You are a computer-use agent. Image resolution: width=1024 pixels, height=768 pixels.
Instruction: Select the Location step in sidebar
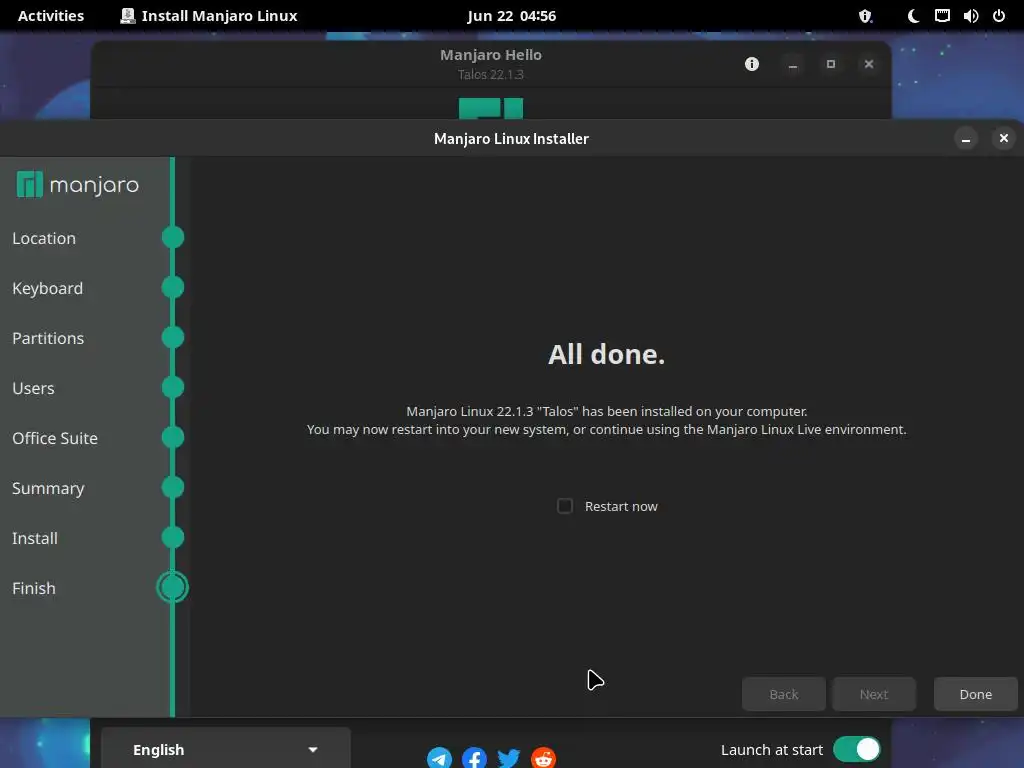click(x=44, y=238)
